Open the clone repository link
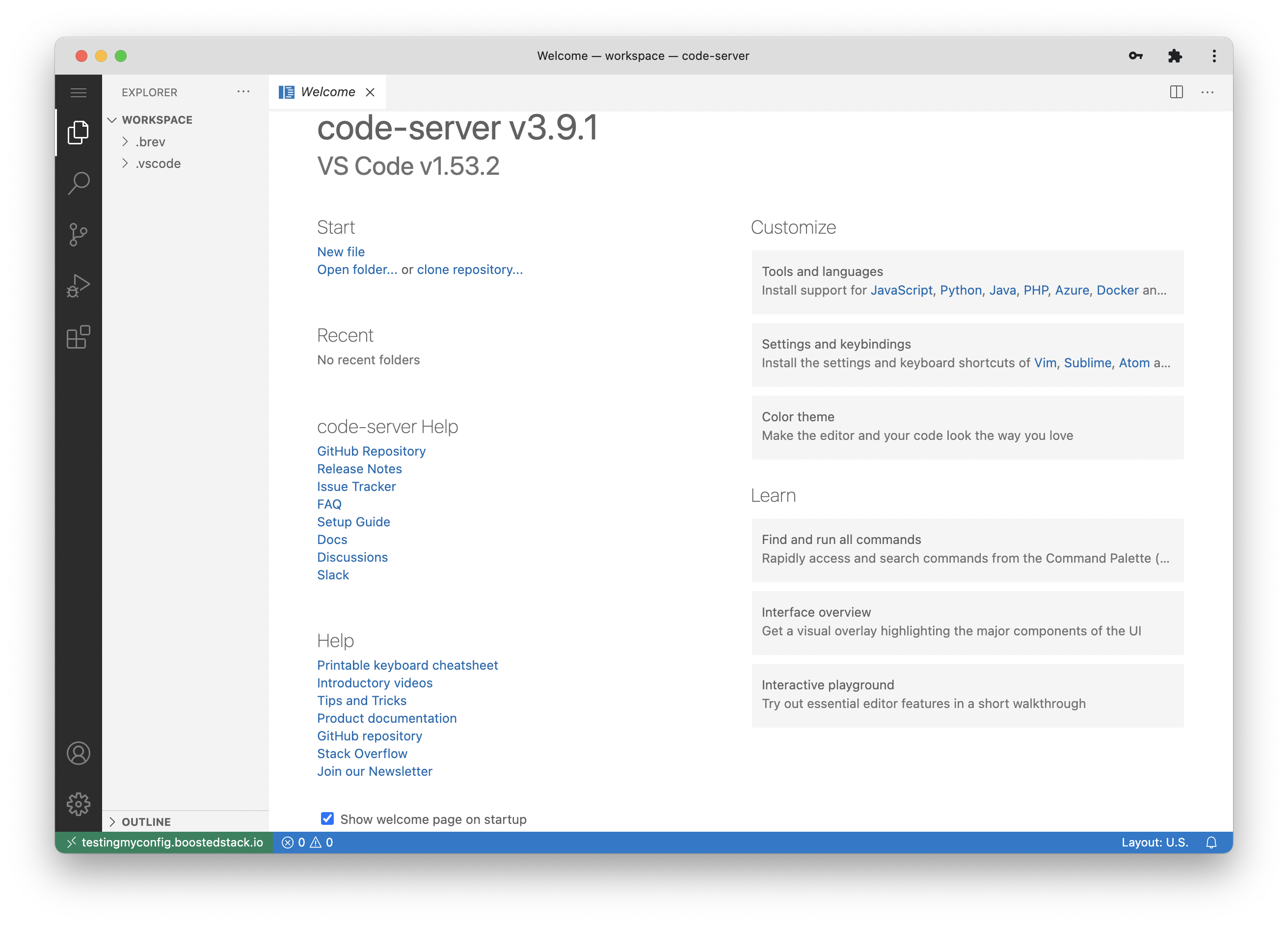Image resolution: width=1288 pixels, height=926 pixels. coord(470,269)
